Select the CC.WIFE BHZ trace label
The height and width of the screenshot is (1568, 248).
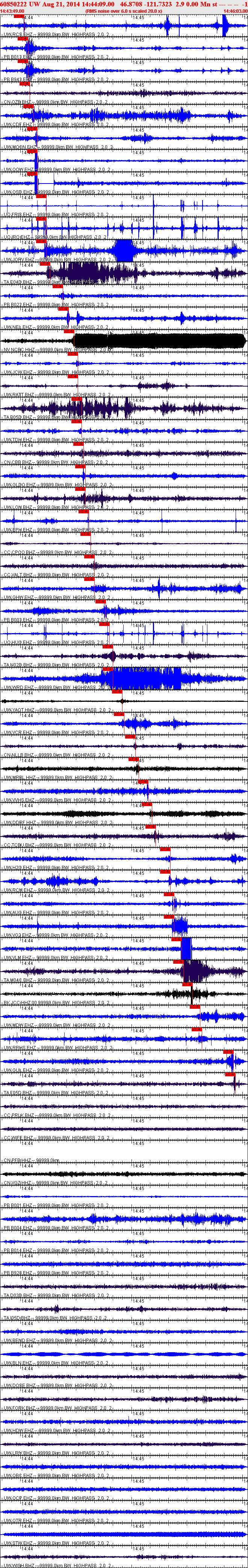pos(56,1138)
